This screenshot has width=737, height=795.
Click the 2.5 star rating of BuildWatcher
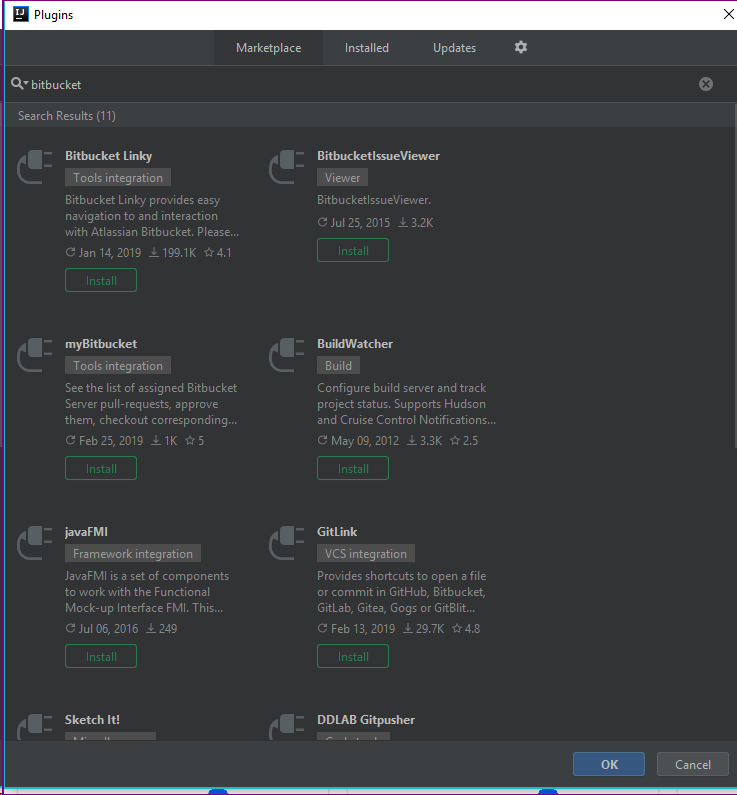click(x=464, y=441)
